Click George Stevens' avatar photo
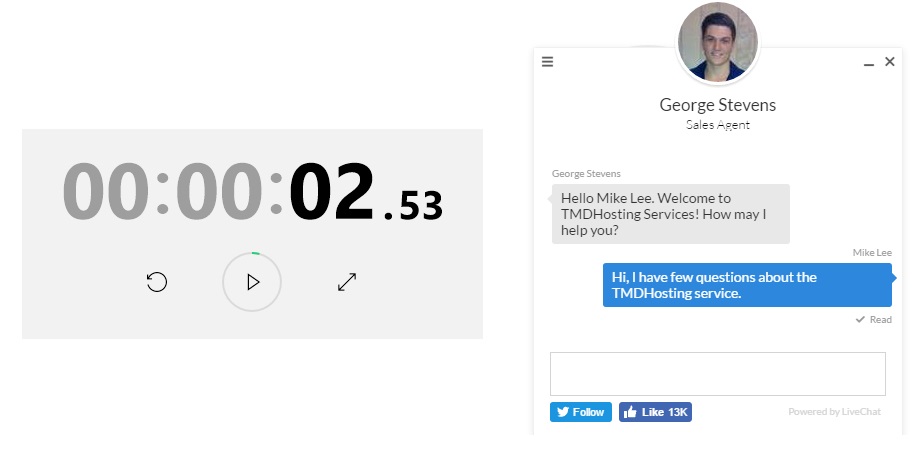 [x=718, y=42]
